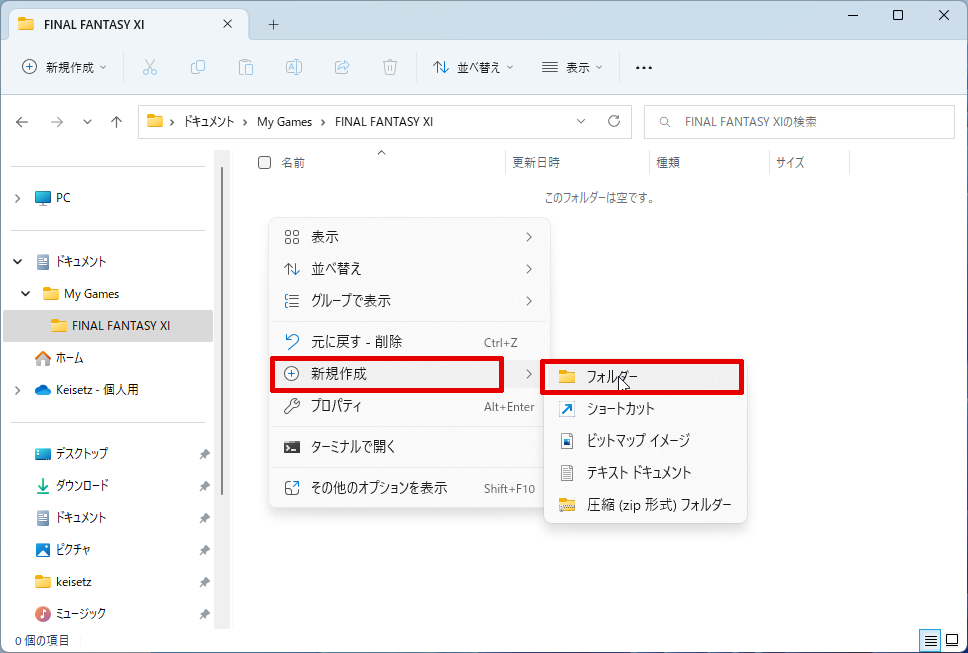Collapse the ドキュメント tree node
The image size is (968, 653).
click(x=17, y=262)
